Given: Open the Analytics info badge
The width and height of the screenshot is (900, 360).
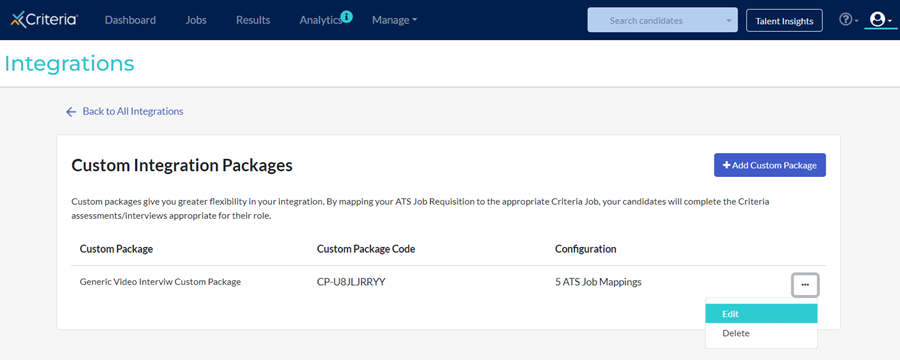Looking at the screenshot, I should tap(347, 17).
